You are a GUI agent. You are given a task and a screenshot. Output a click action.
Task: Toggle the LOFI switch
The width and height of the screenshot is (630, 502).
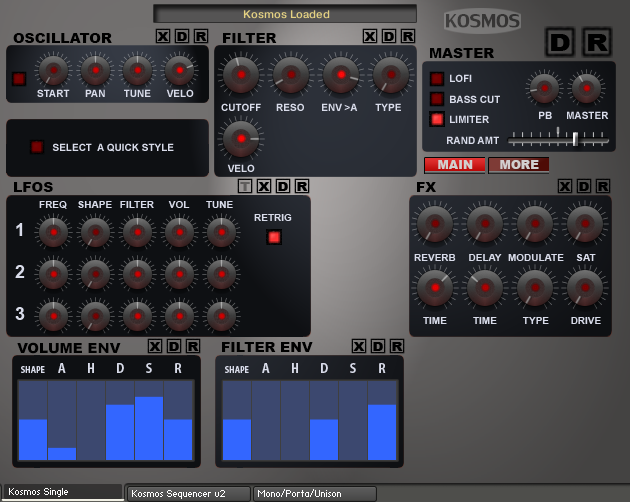[x=437, y=78]
